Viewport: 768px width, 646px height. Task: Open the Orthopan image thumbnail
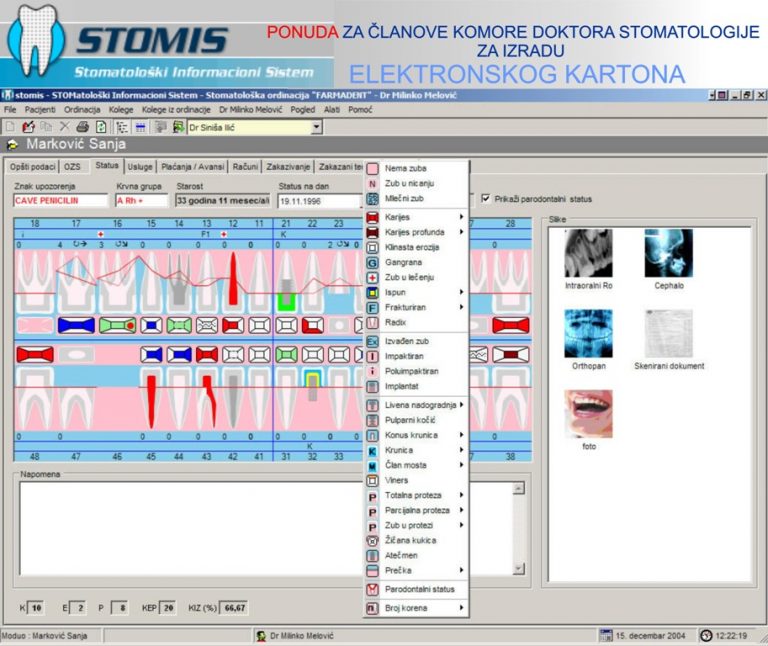[x=588, y=335]
